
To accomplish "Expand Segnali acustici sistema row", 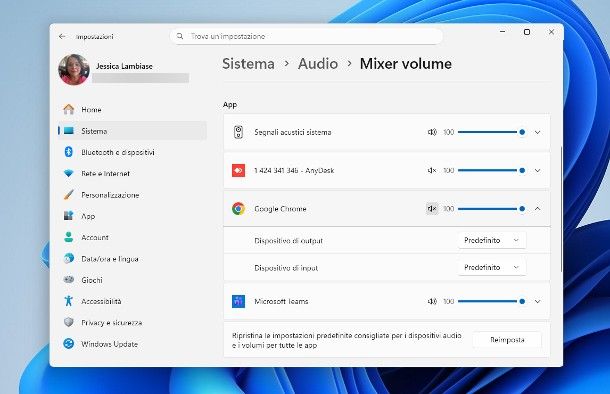I will click(x=537, y=132).
